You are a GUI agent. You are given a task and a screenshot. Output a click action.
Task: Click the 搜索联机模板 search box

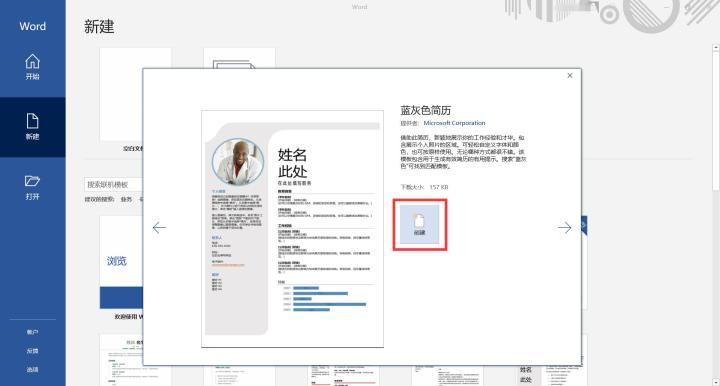tap(113, 185)
